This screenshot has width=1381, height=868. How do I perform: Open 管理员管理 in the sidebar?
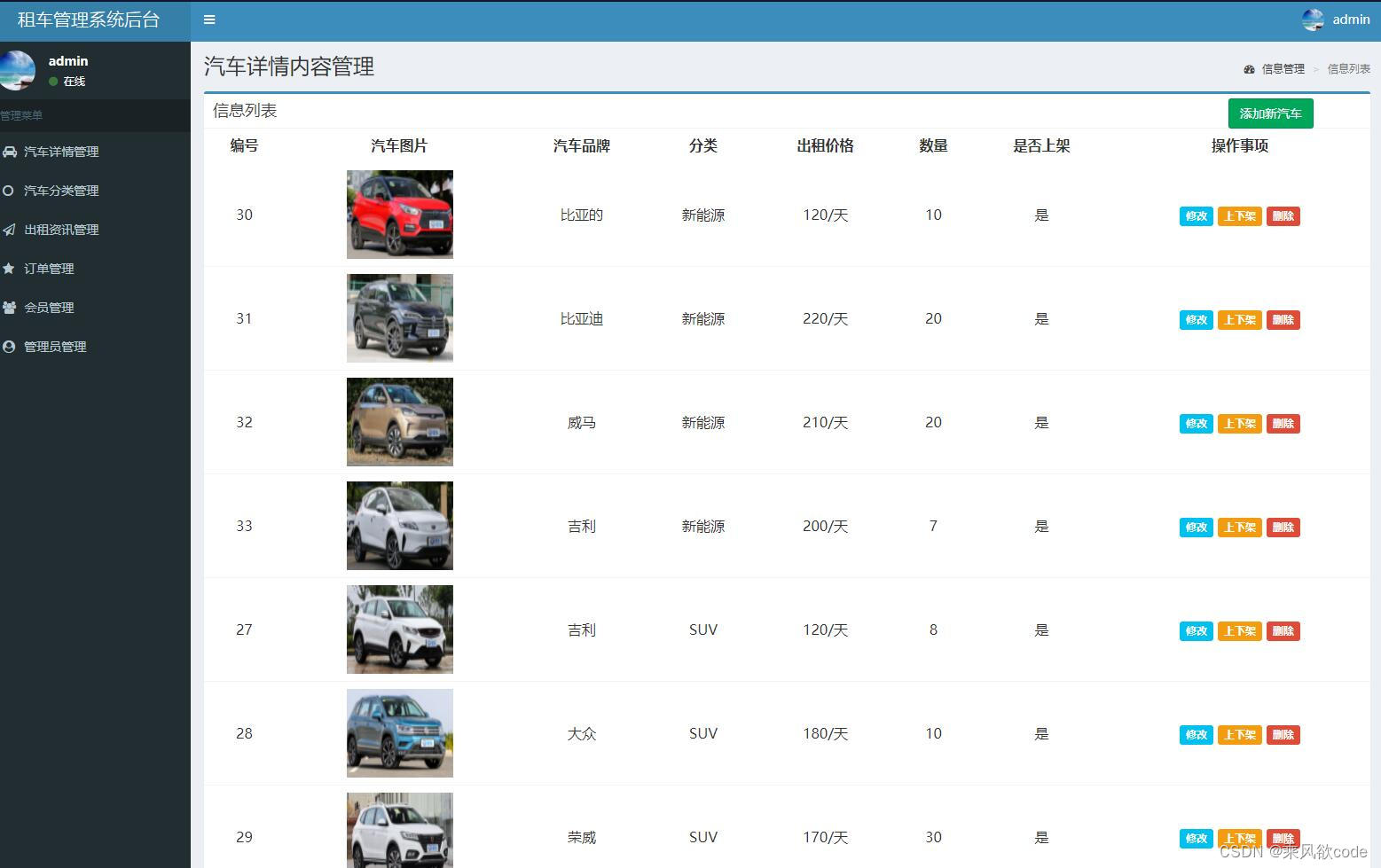pyautogui.click(x=95, y=347)
